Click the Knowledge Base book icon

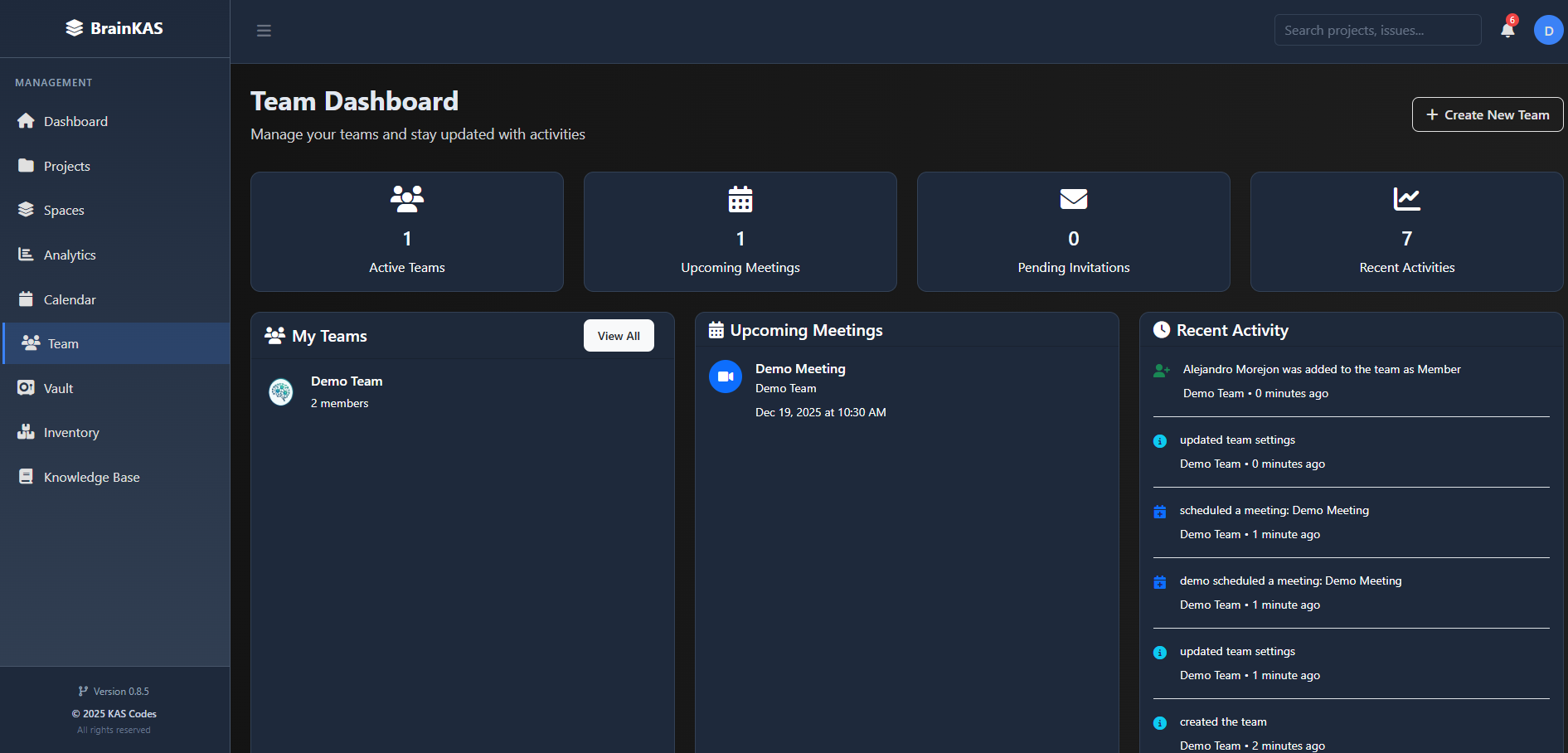pyautogui.click(x=26, y=477)
